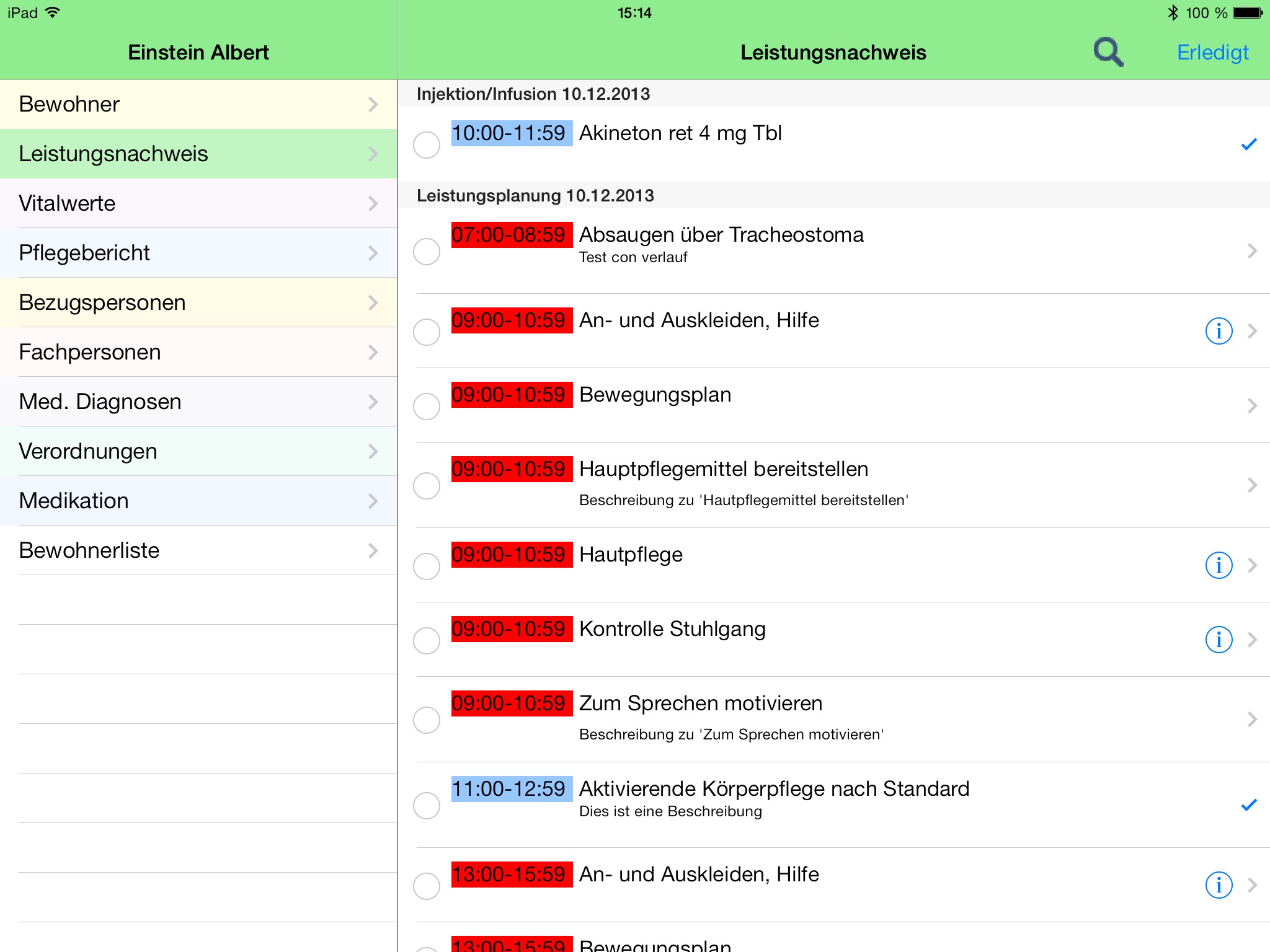This screenshot has height=952, width=1270.
Task: Tap 'Beschreibung zu Zum Sprechen motivieren' text
Action: click(x=732, y=734)
